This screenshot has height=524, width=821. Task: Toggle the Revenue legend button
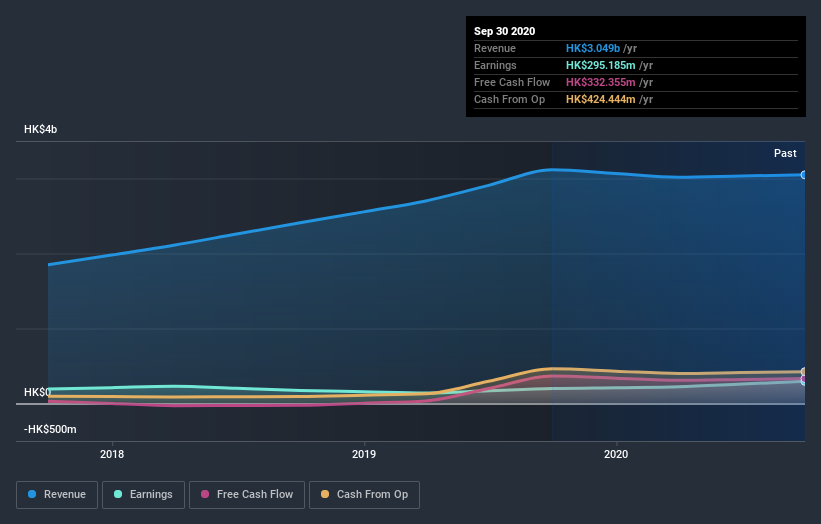tap(57, 495)
